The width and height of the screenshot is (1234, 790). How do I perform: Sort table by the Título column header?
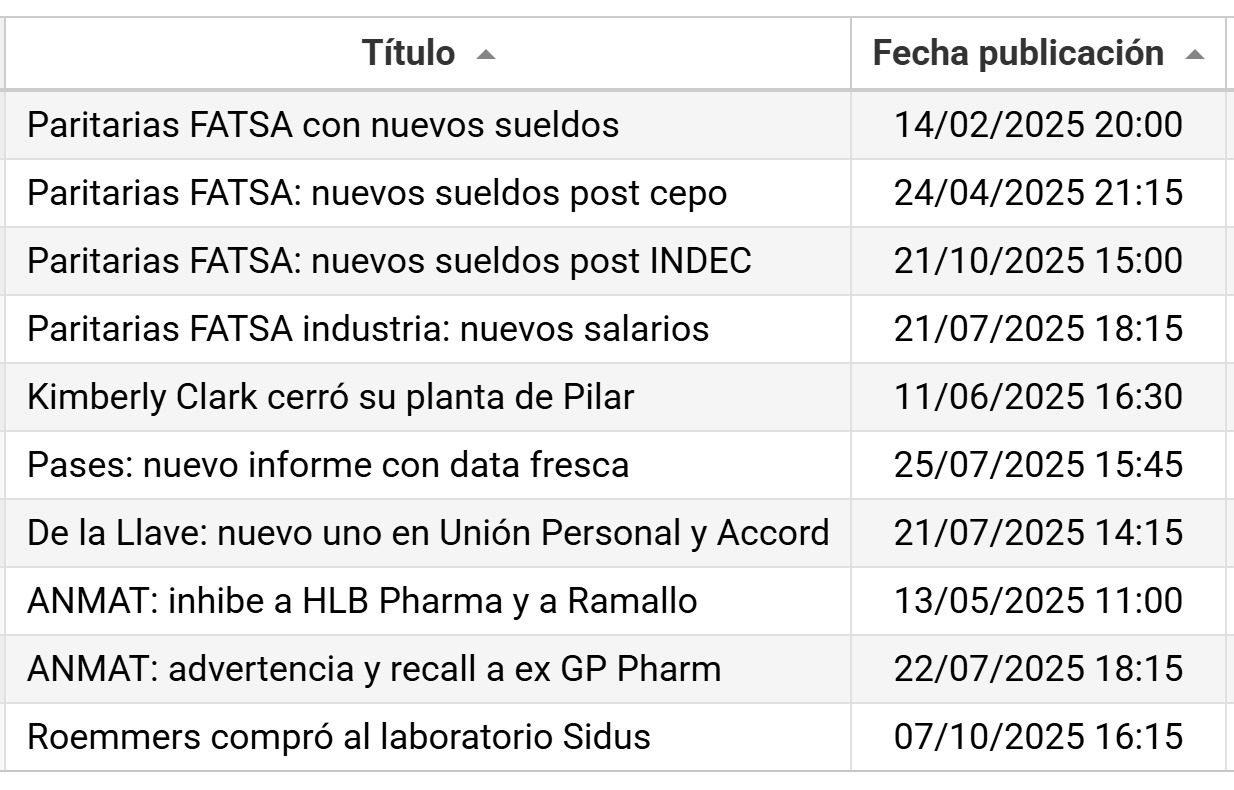pyautogui.click(x=408, y=53)
